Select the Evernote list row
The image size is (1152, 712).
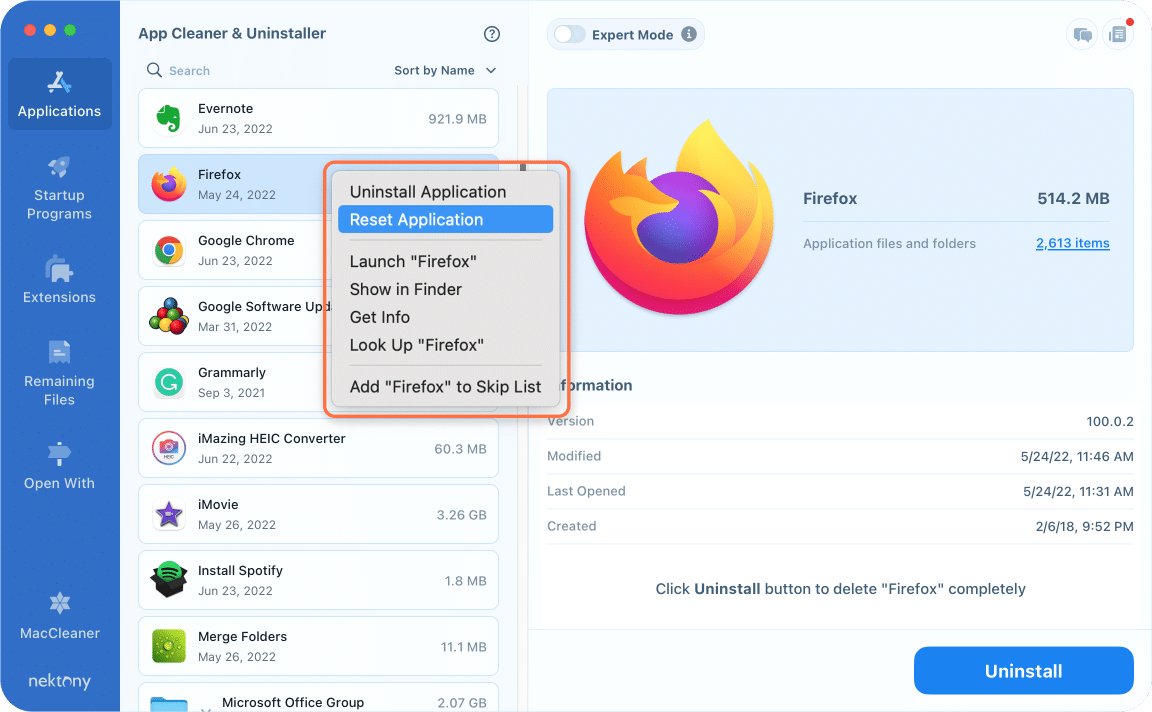point(318,118)
